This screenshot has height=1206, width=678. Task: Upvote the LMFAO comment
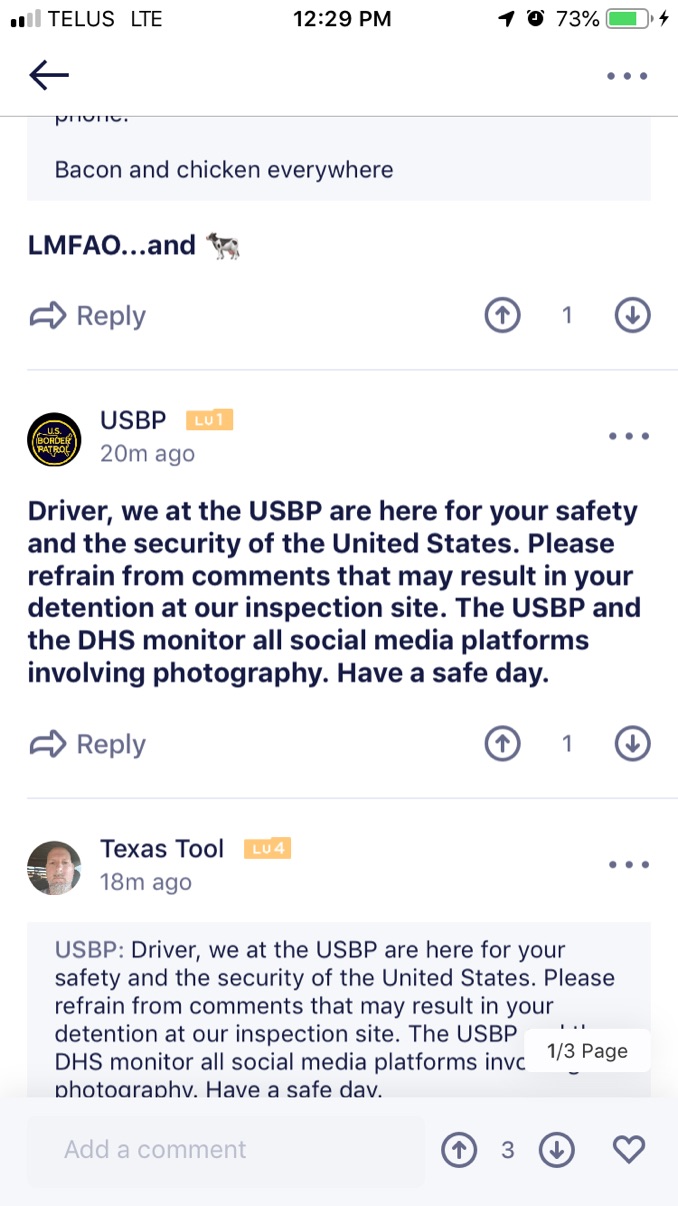(x=503, y=316)
